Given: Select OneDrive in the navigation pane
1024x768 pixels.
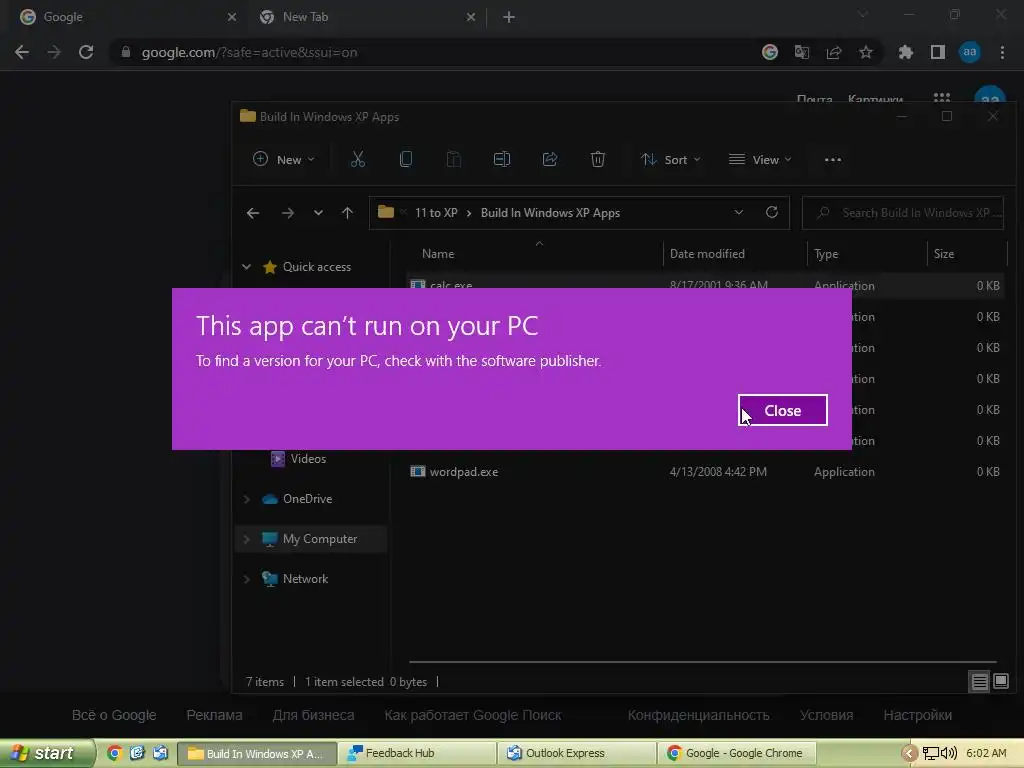Looking at the screenshot, I should click(x=308, y=499).
